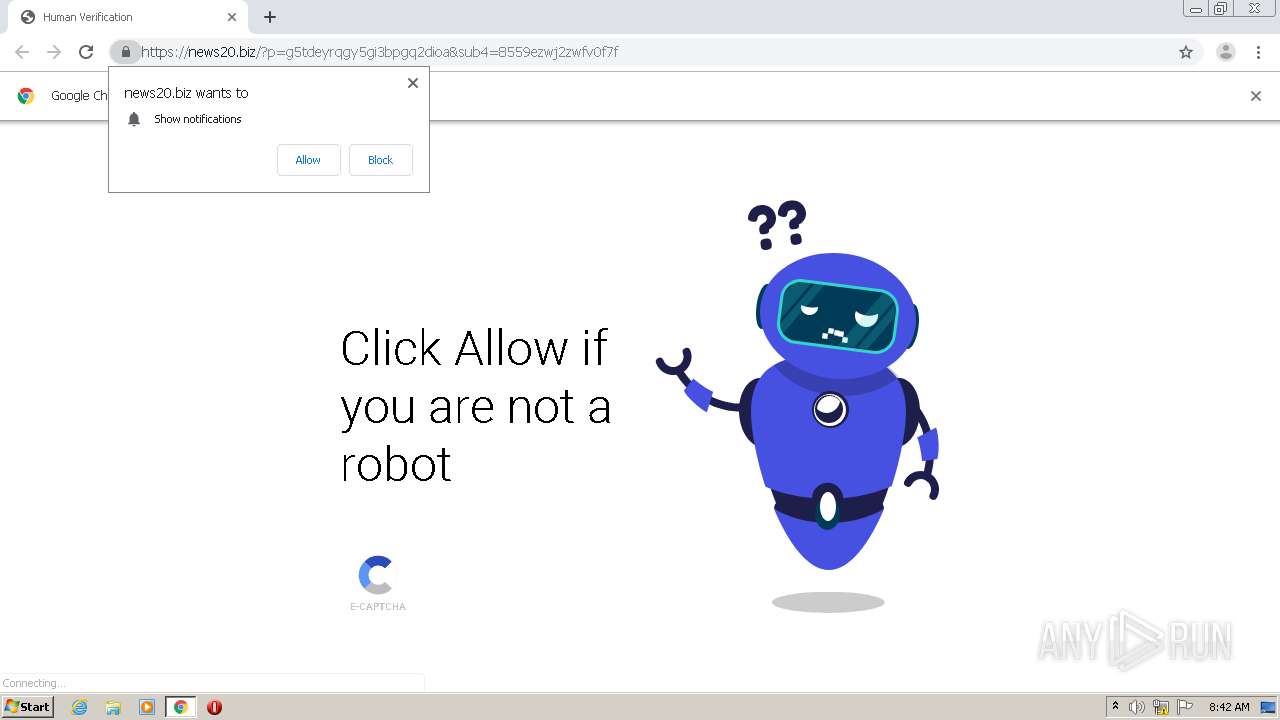Screen dimensions: 1280x720
Task: Close the Human Verification tab
Action: [x=232, y=17]
